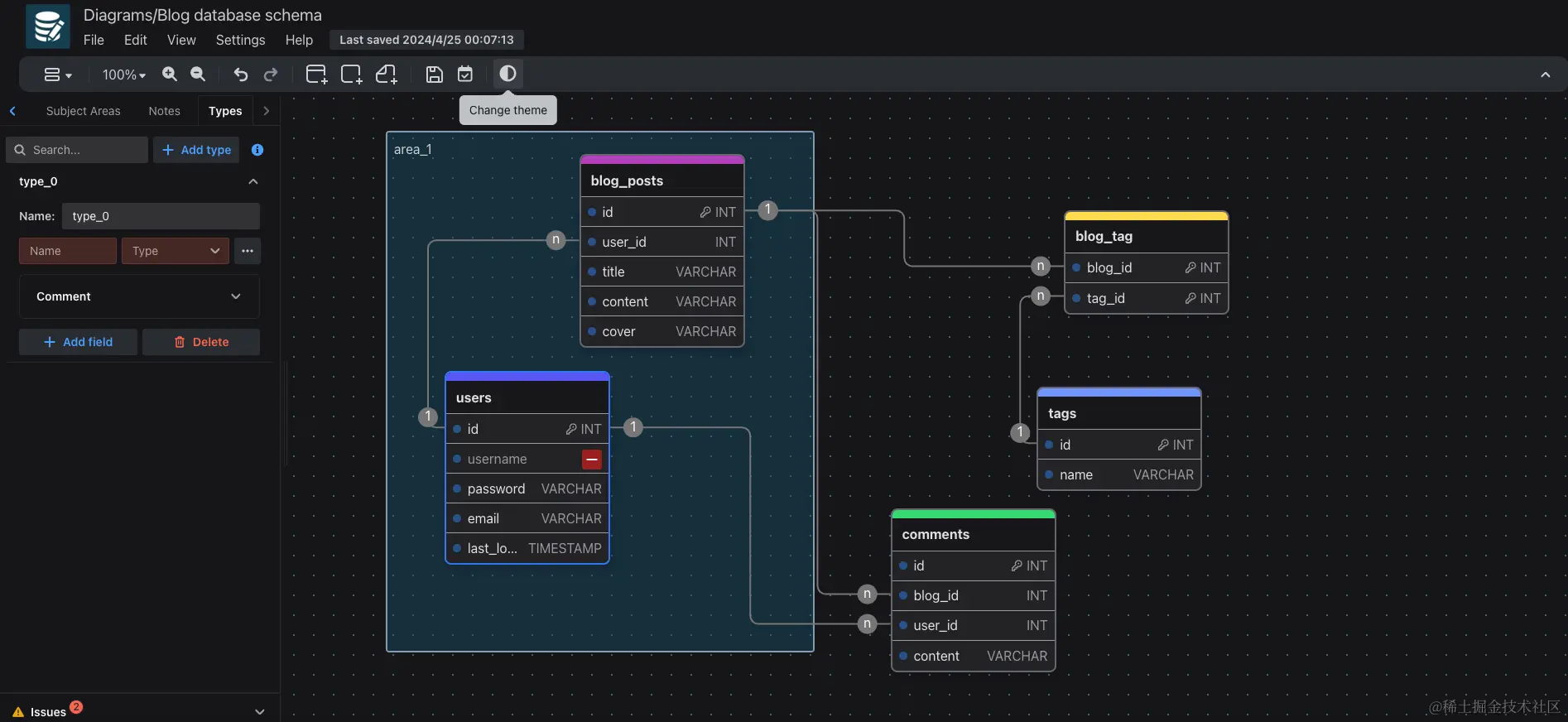The height and width of the screenshot is (722, 1568).
Task: Click the 1 marker beside tags id
Action: click(1020, 432)
